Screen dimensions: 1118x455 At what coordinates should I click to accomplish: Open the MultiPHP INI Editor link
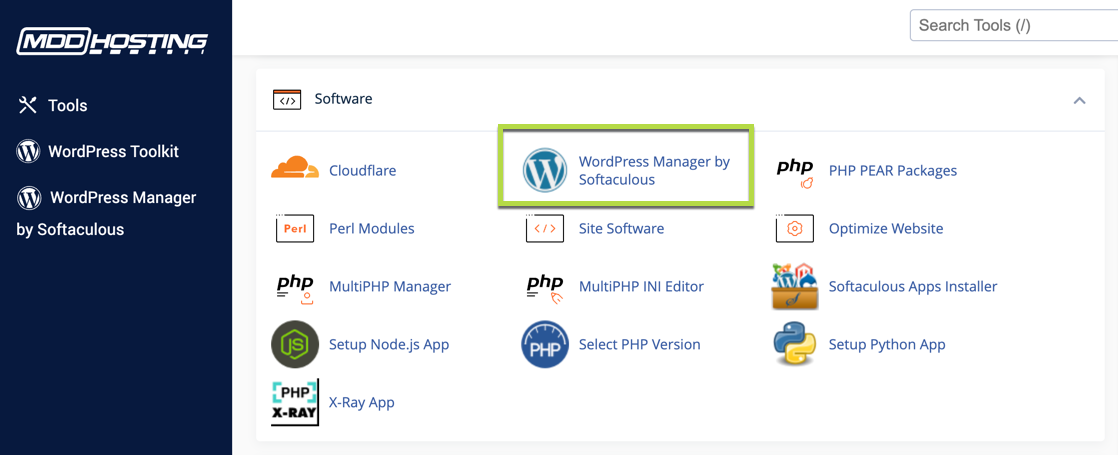(x=641, y=287)
